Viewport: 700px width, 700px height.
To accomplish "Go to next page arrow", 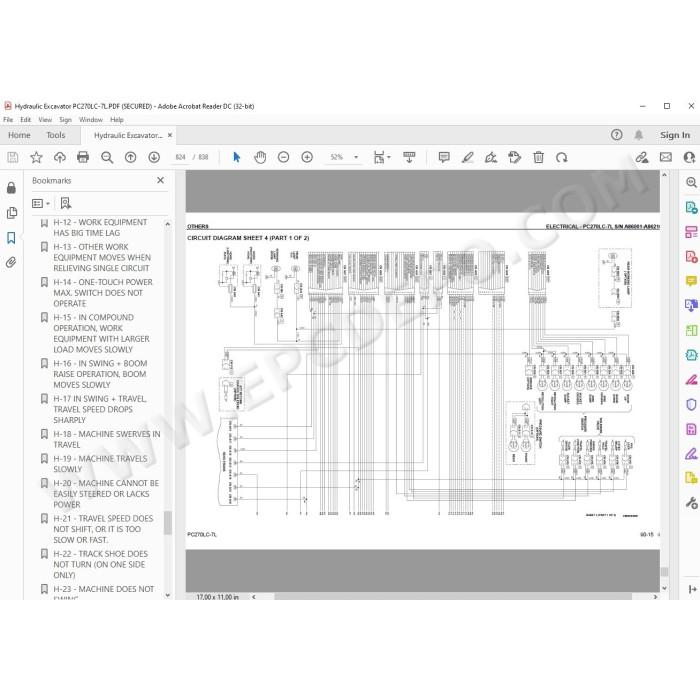I will [154, 157].
